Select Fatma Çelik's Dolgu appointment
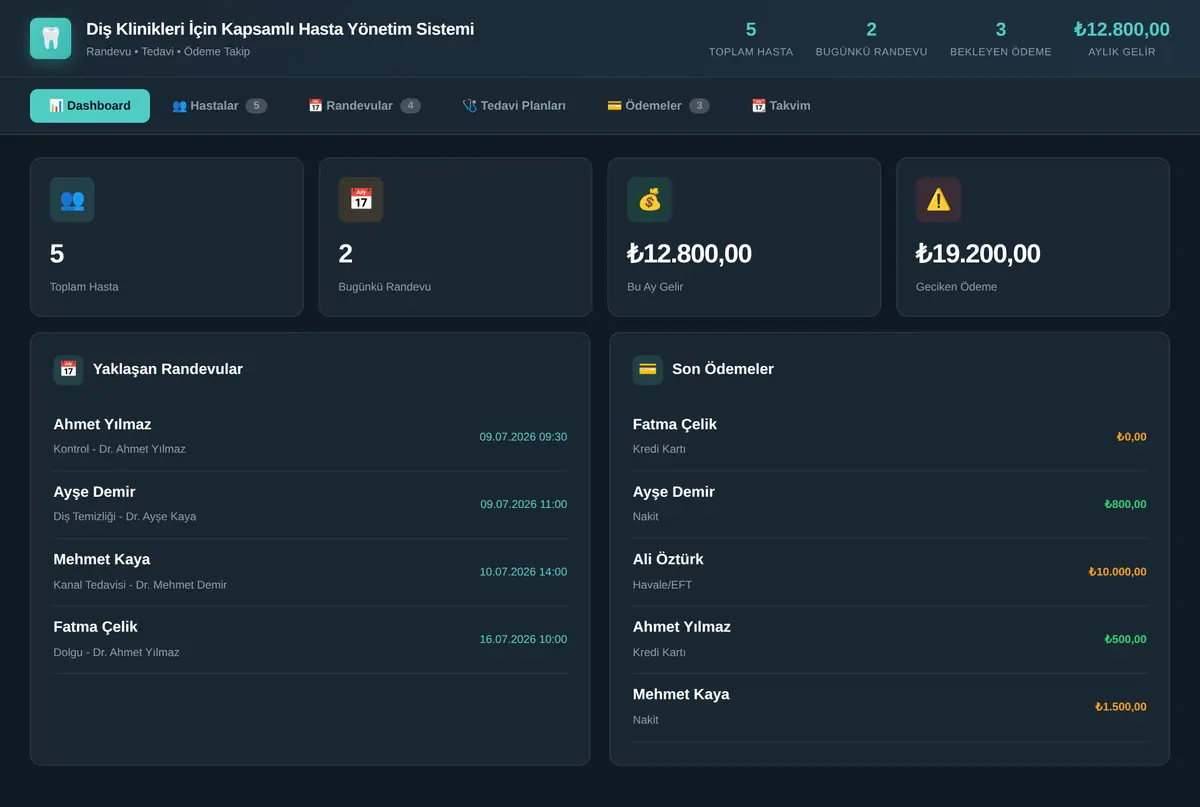 click(x=310, y=639)
